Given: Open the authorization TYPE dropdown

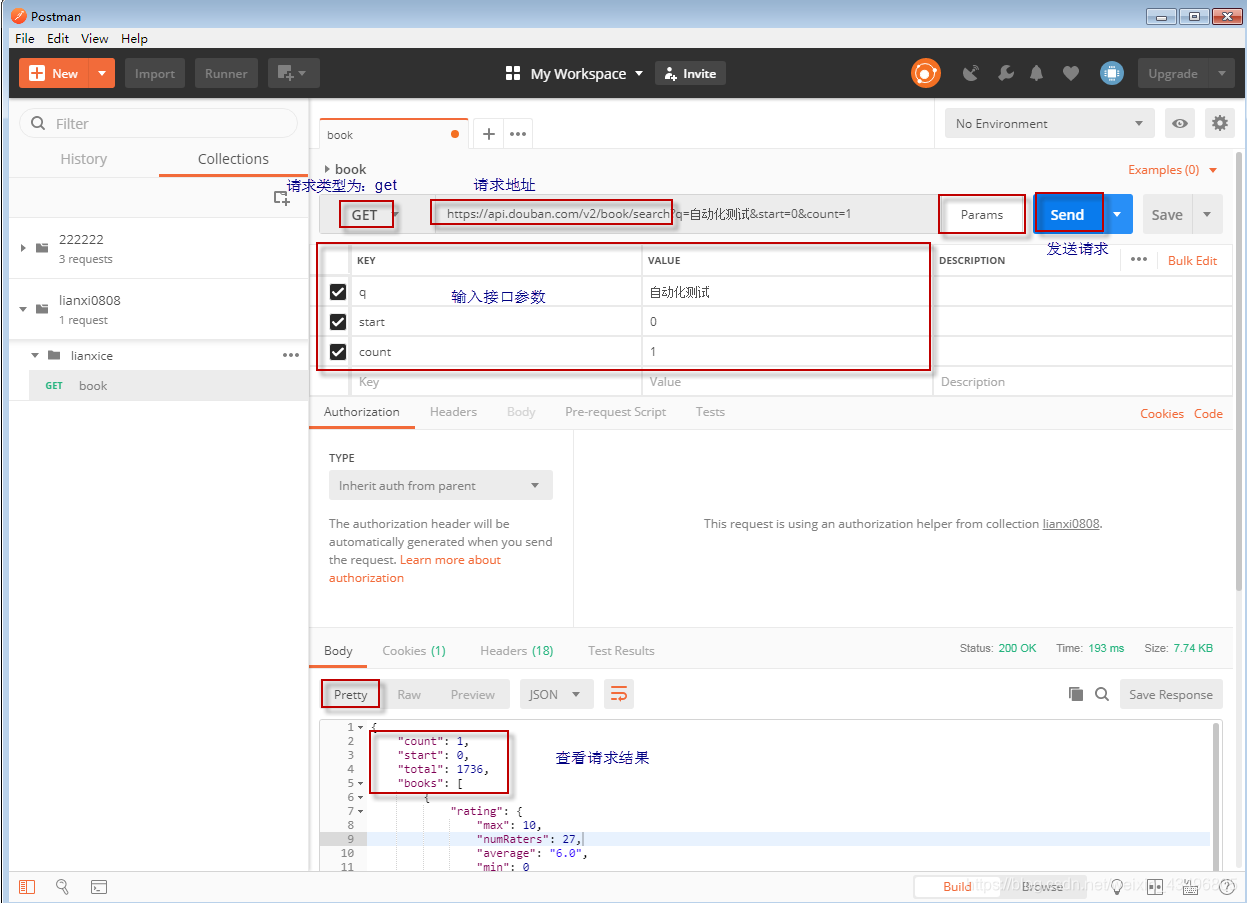Looking at the screenshot, I should click(x=440, y=485).
